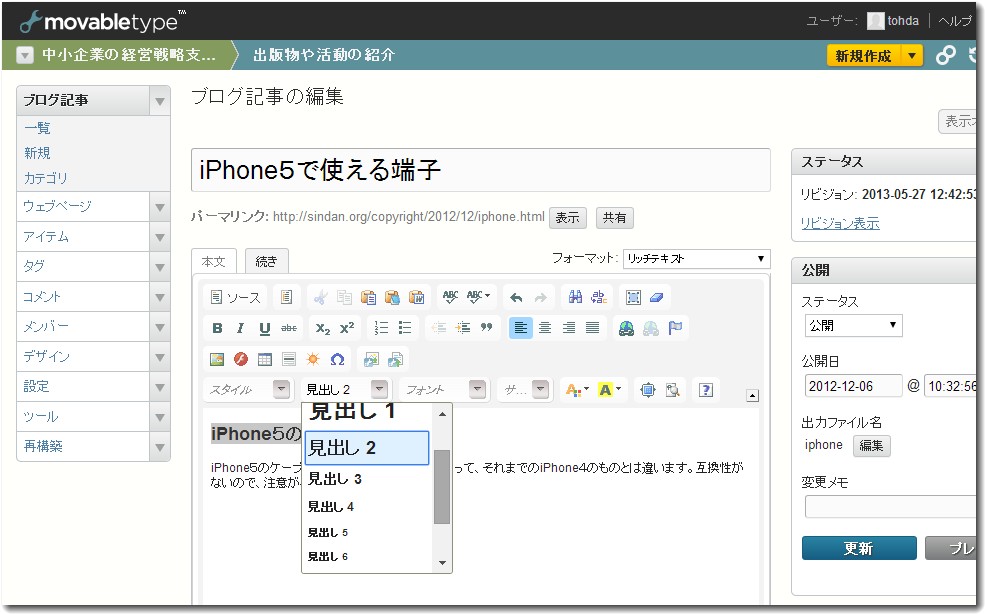Center-align the text

point(545,328)
